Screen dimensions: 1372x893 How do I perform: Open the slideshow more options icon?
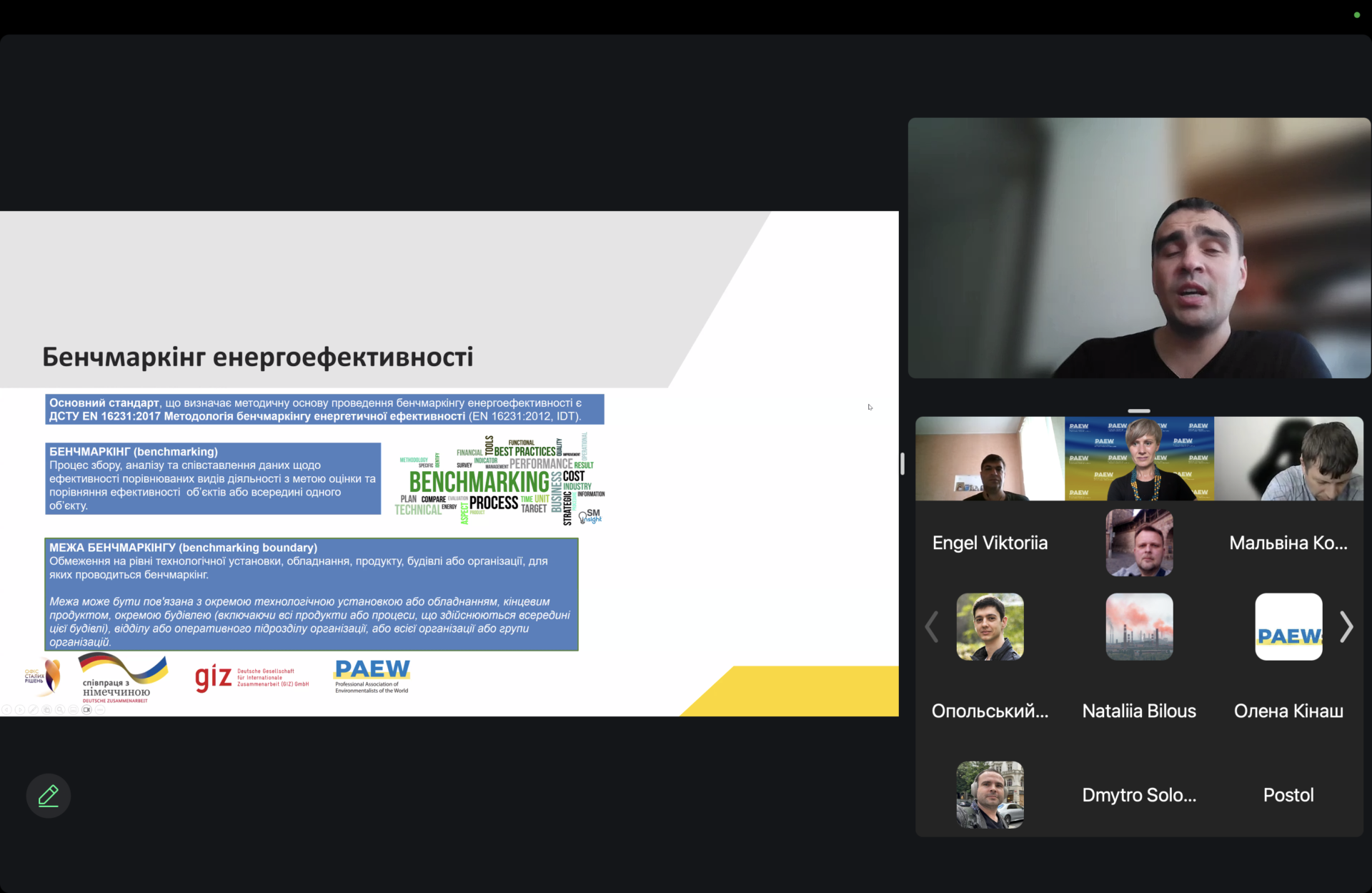click(x=100, y=710)
